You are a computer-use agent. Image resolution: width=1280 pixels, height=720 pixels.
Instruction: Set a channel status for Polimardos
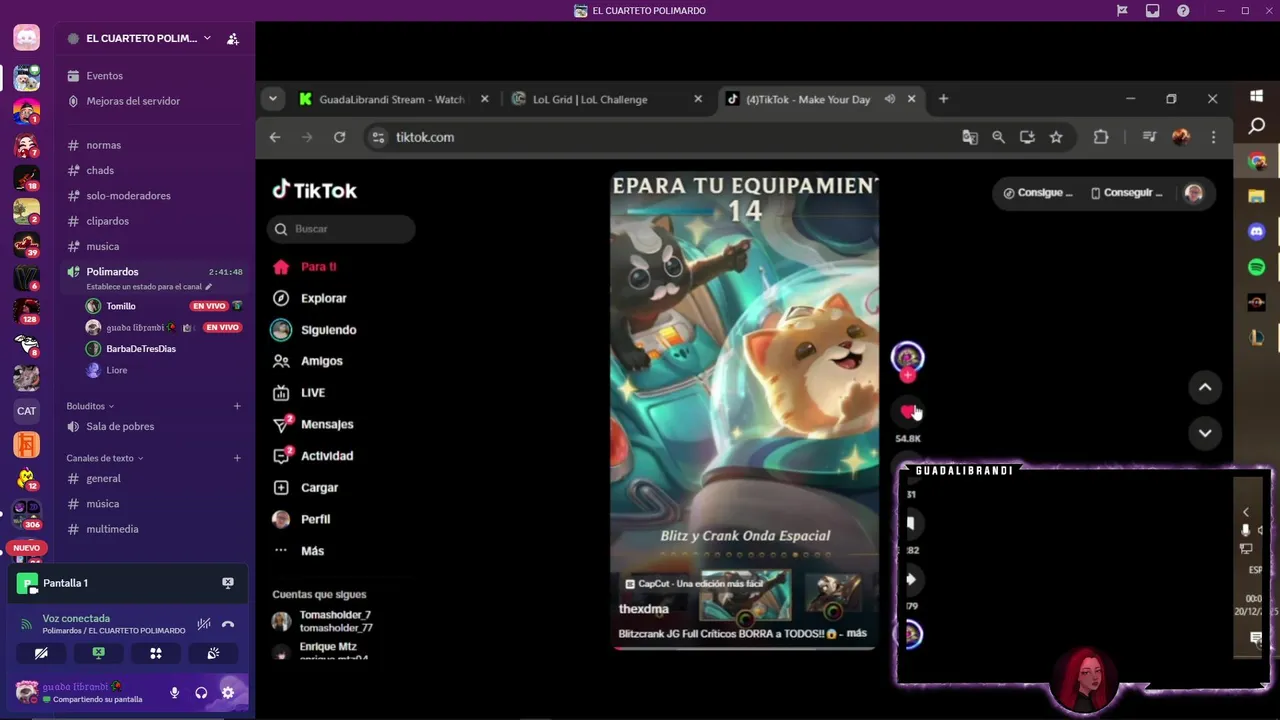[x=149, y=286]
